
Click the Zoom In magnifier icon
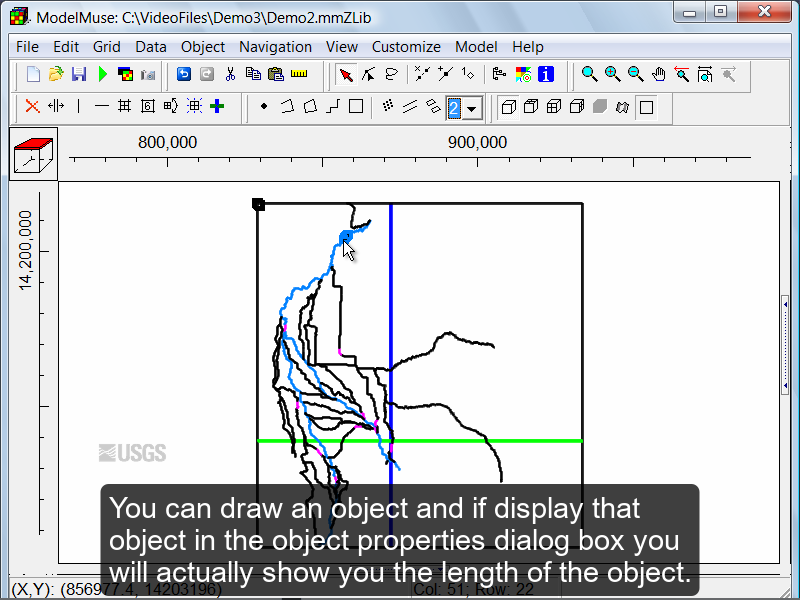(612, 74)
